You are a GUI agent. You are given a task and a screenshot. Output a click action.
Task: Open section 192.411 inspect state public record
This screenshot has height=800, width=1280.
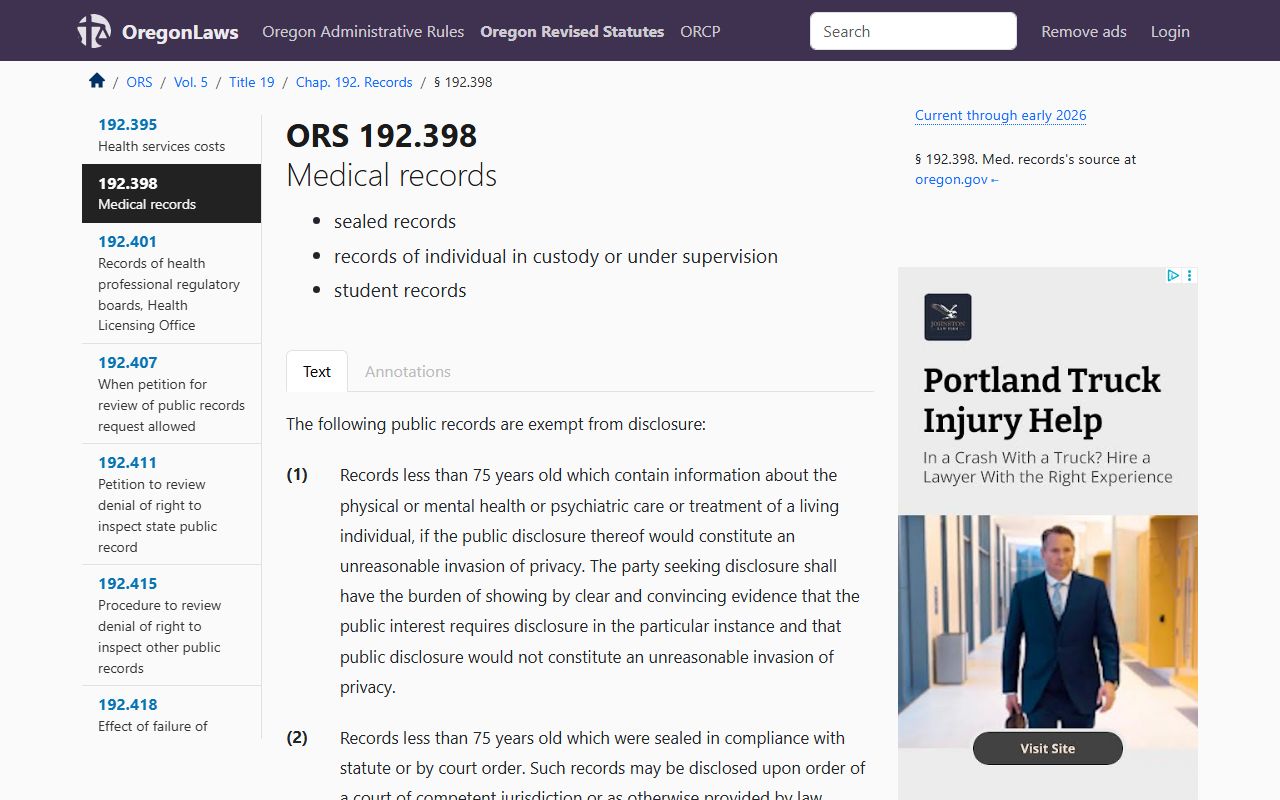171,504
